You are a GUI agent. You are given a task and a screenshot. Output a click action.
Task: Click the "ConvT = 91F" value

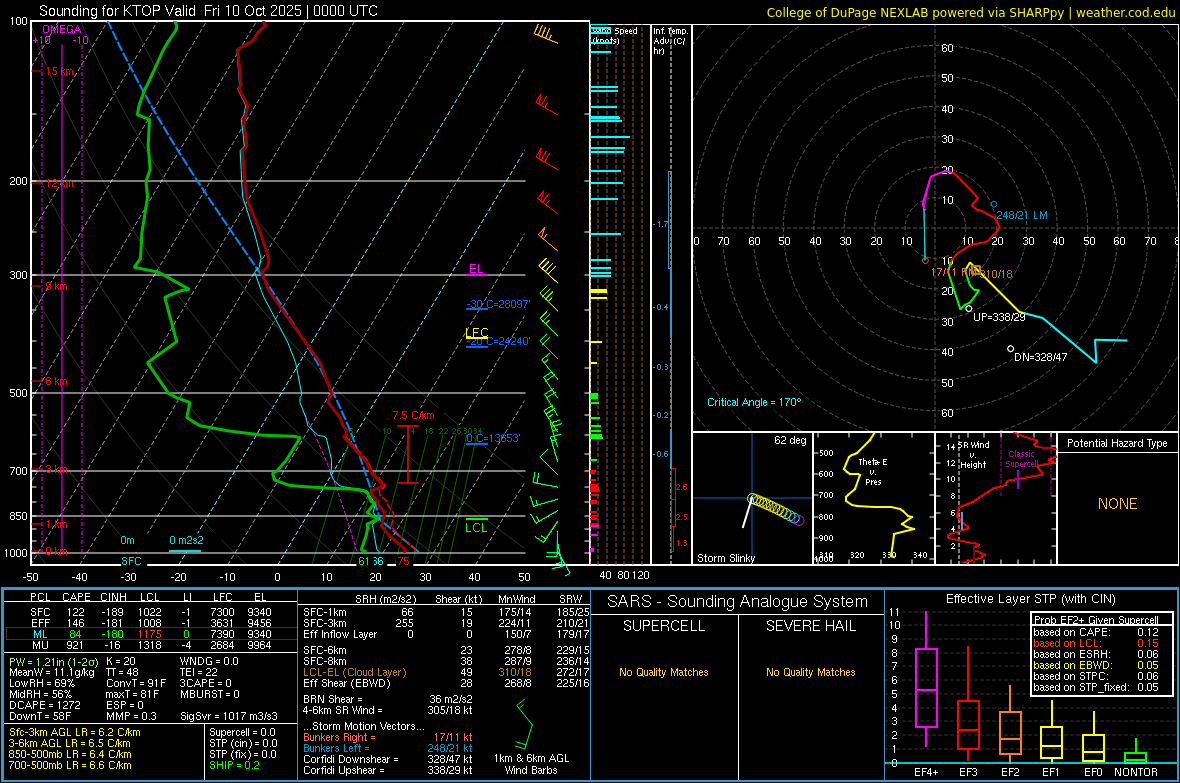pyautogui.click(x=136, y=683)
